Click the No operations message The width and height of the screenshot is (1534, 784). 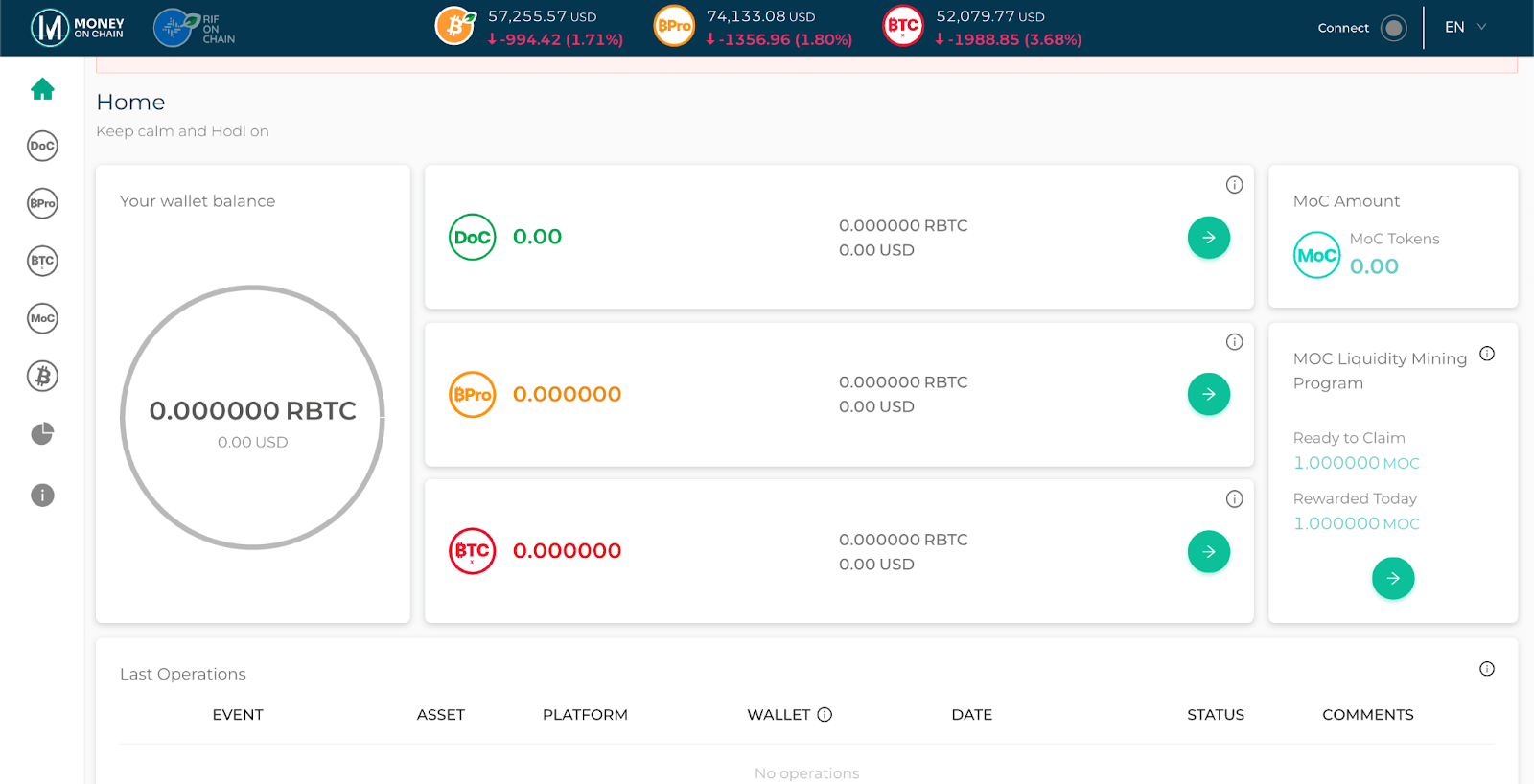(x=807, y=773)
